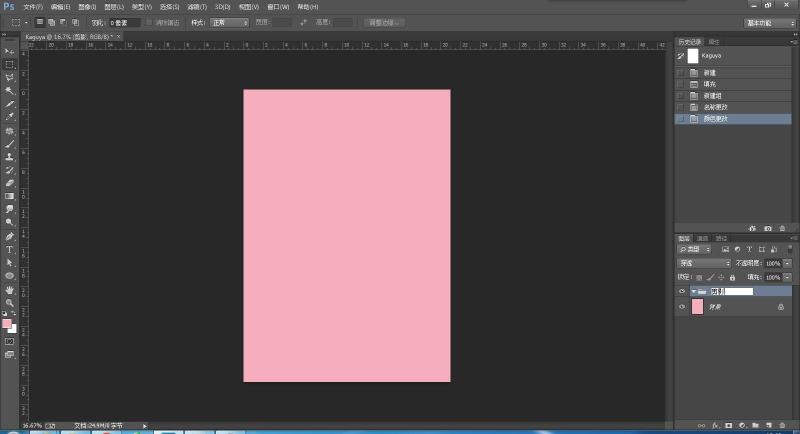This screenshot has height=434, width=800.
Task: Open the workspace switcher dropdown
Action: click(x=769, y=23)
